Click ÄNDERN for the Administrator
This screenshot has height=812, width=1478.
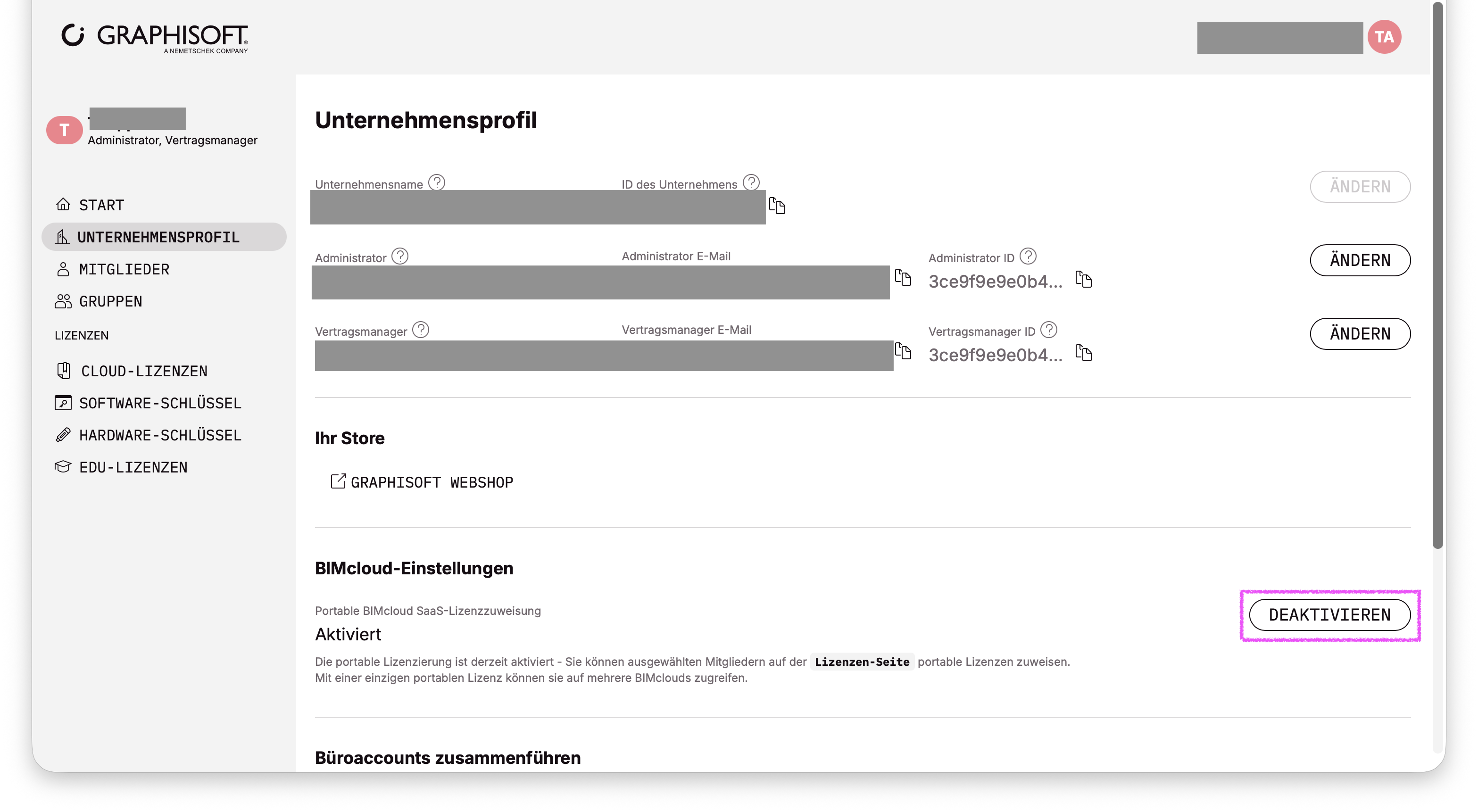1360,260
